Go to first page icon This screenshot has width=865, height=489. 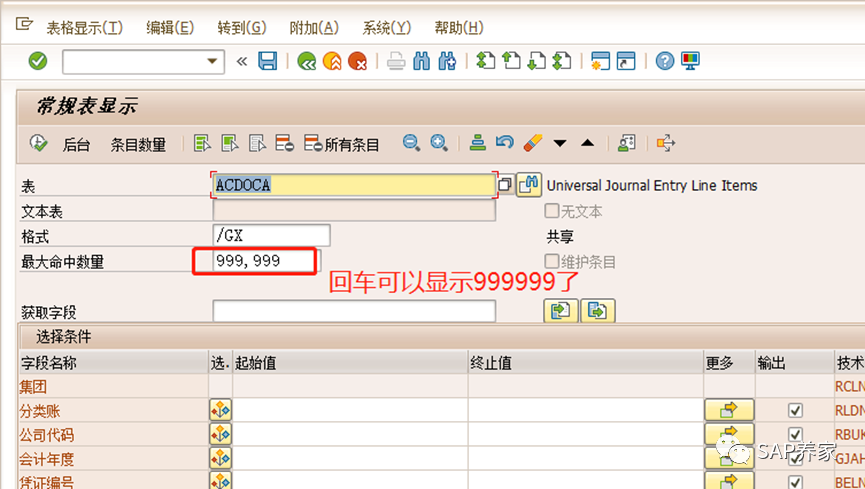point(485,61)
